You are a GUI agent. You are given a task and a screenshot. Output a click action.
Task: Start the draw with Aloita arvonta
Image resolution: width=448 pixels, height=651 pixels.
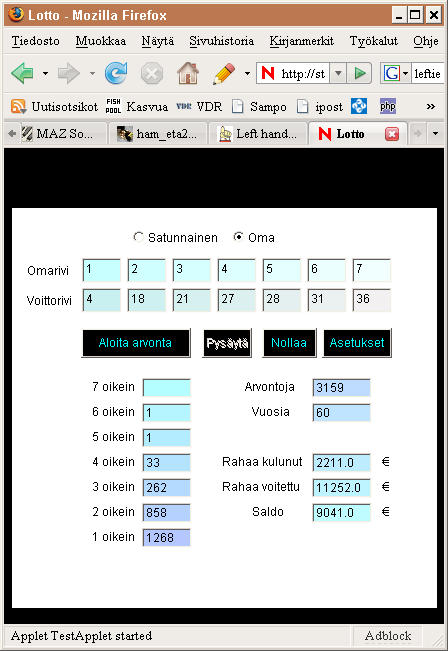pos(136,343)
